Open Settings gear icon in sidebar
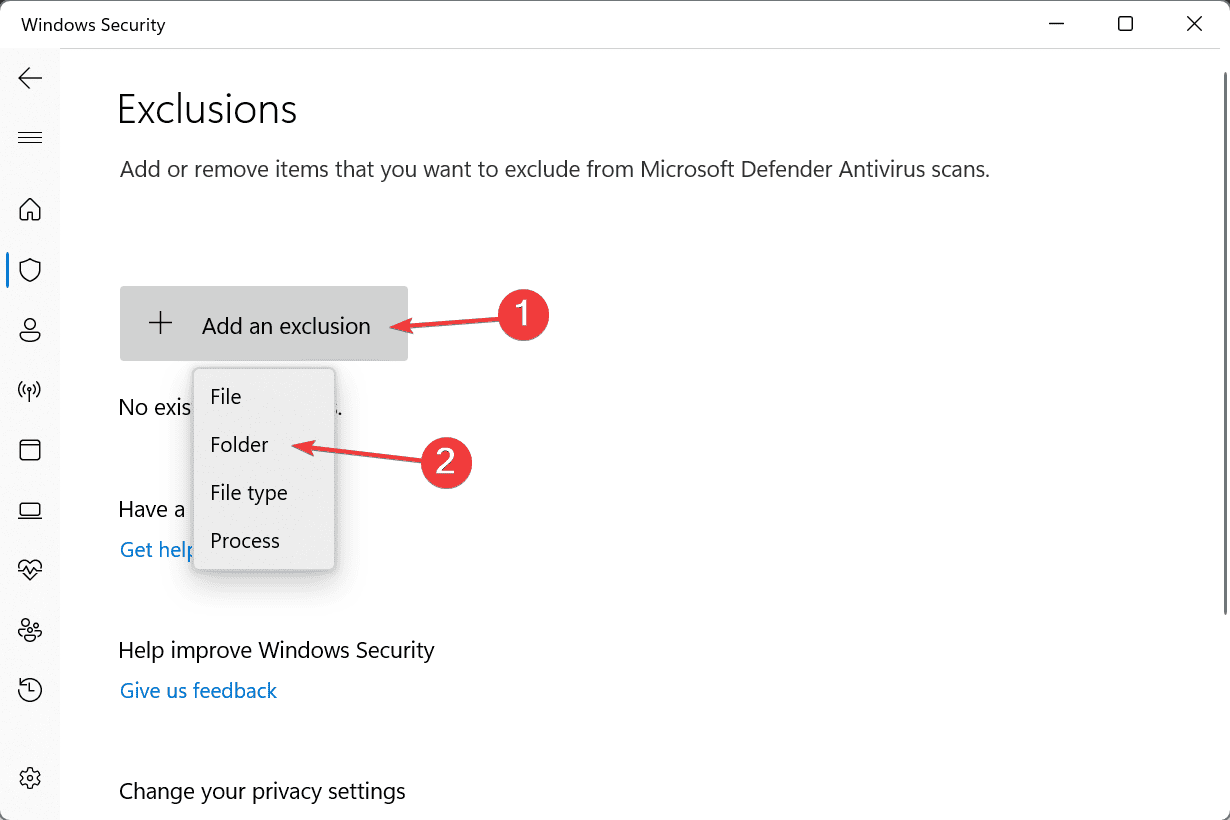The image size is (1230, 820). click(30, 777)
